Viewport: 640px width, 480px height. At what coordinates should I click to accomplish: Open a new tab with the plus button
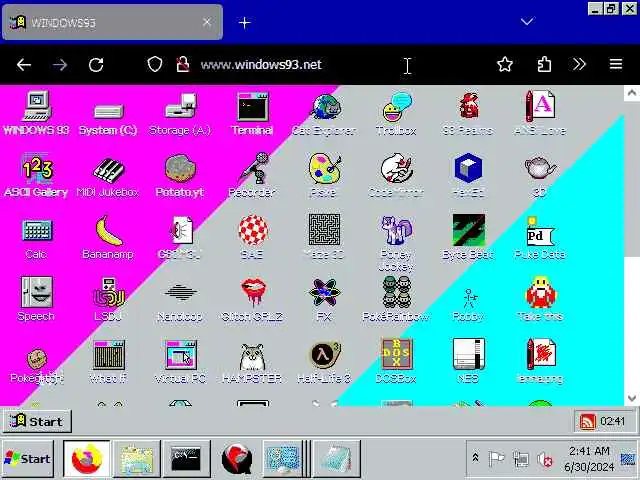pos(244,23)
